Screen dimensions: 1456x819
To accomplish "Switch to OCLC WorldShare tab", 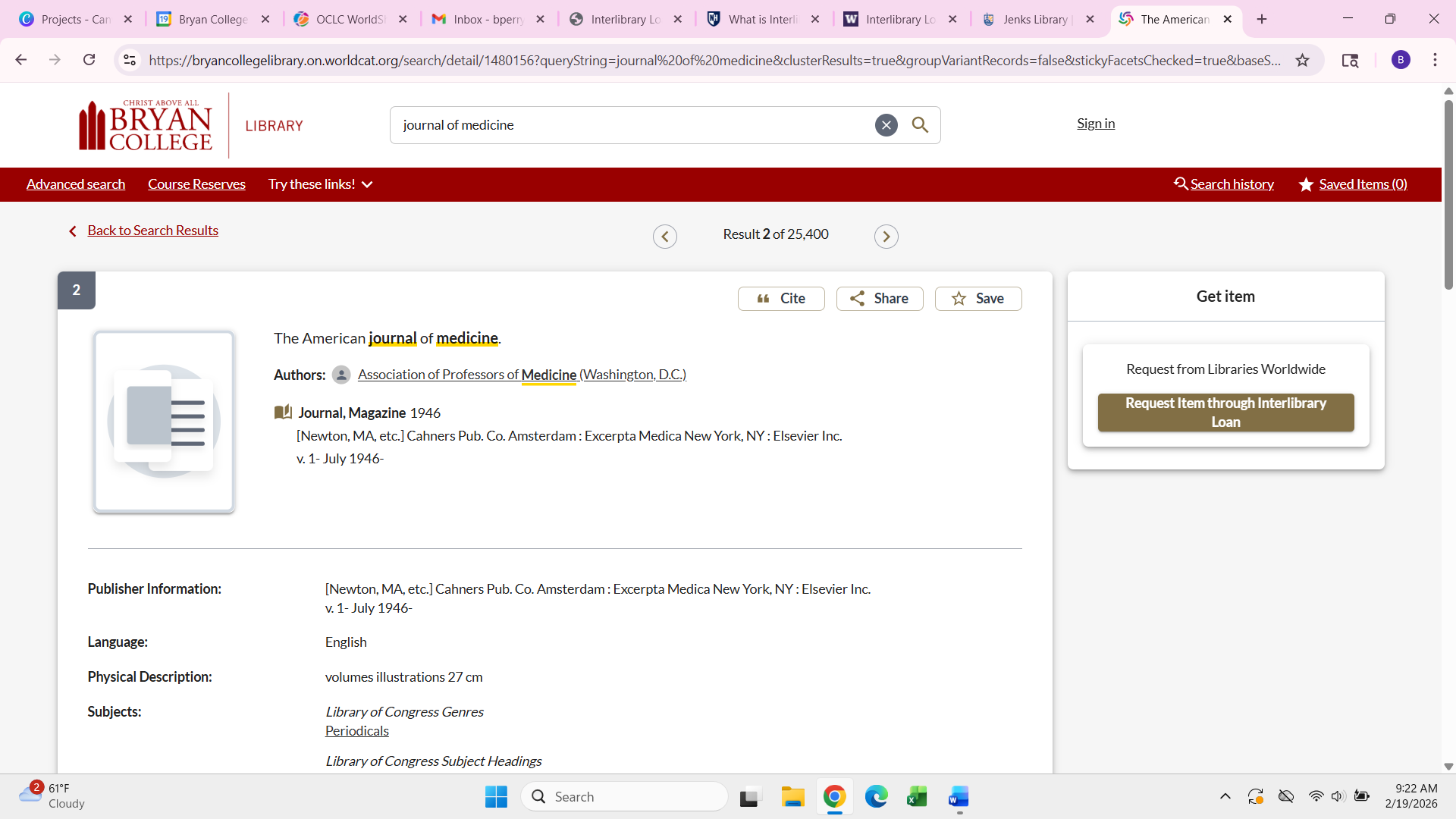I will click(350, 19).
